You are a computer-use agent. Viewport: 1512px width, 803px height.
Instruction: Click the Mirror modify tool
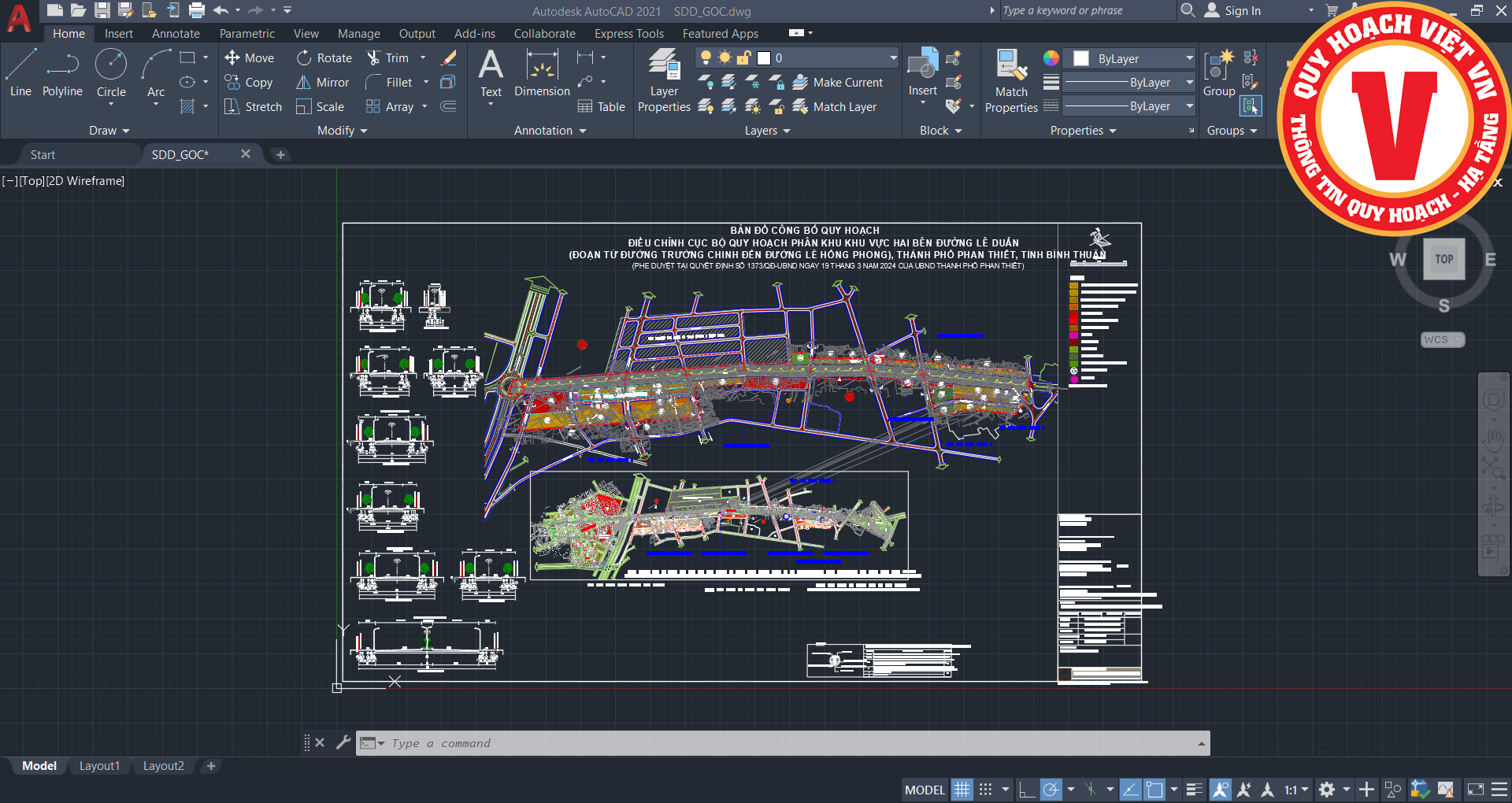[323, 83]
